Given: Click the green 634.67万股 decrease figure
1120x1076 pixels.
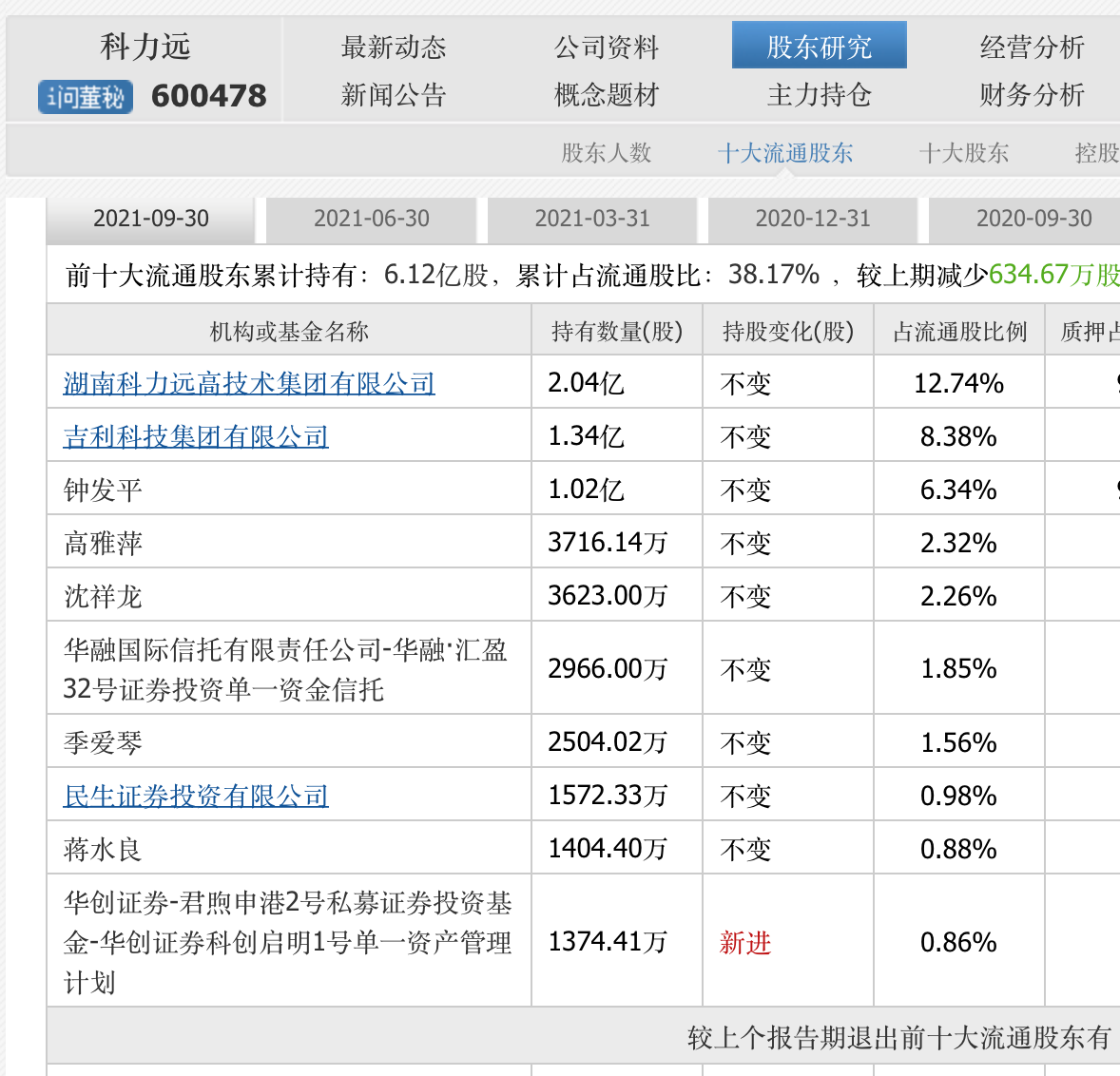Looking at the screenshot, I should (1054, 275).
